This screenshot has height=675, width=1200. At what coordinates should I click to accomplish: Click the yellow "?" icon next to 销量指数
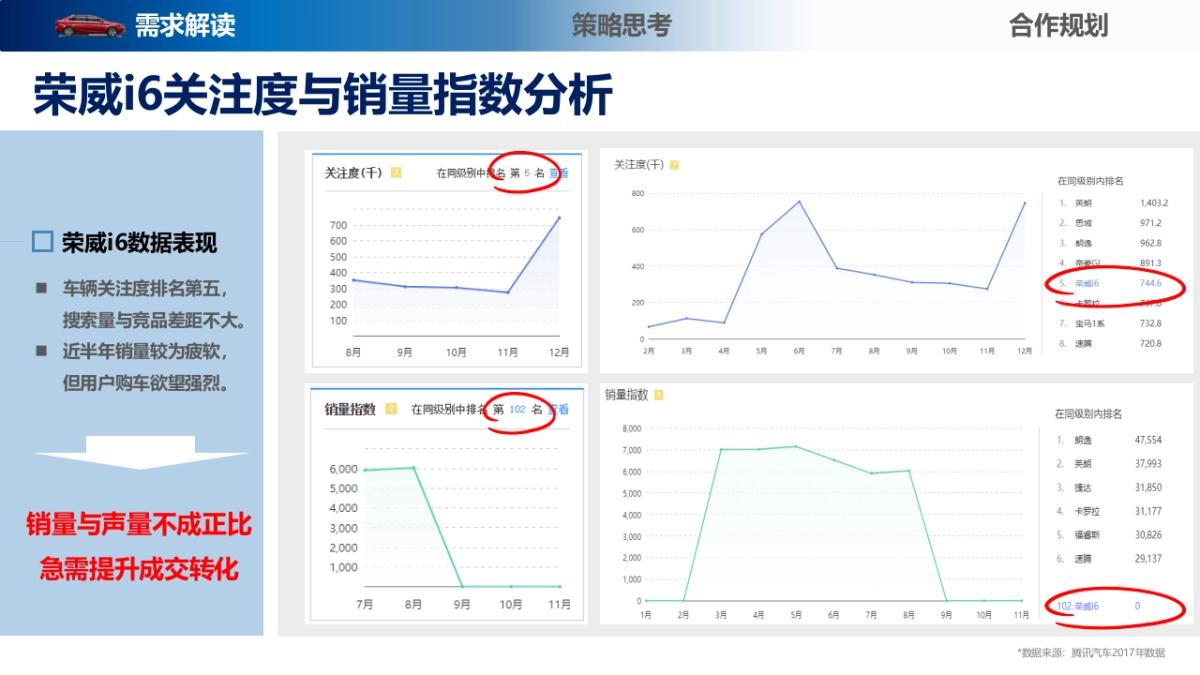[x=391, y=408]
